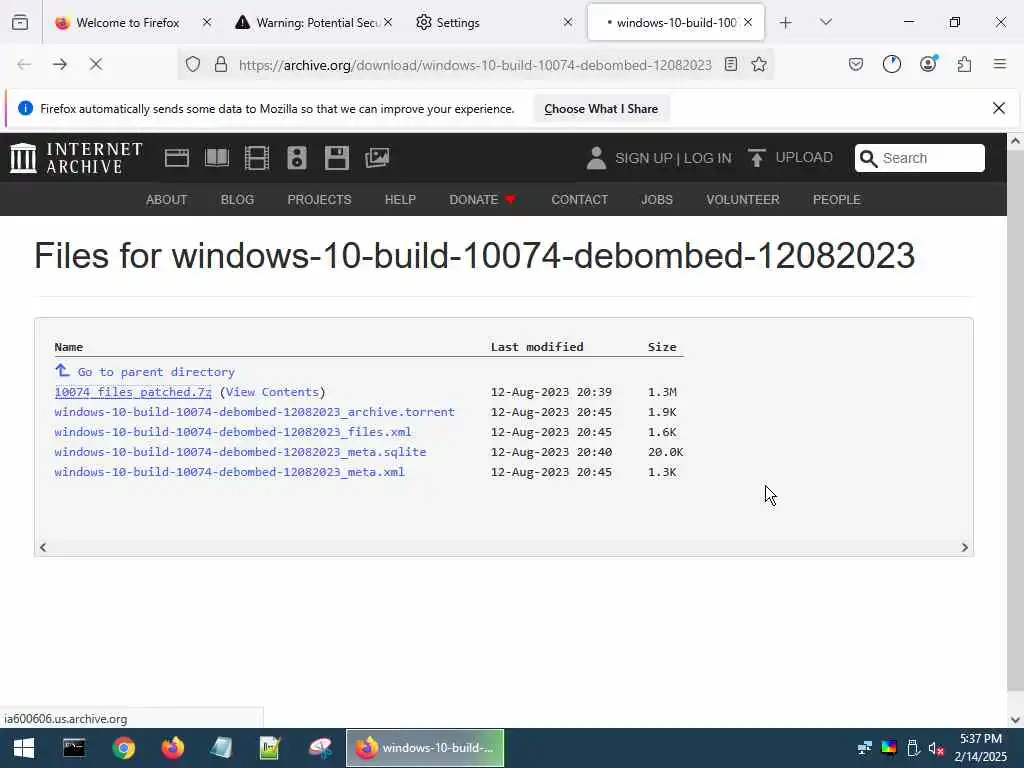1024x768 pixels.
Task: Click the network tray icon
Action: (x=865, y=747)
